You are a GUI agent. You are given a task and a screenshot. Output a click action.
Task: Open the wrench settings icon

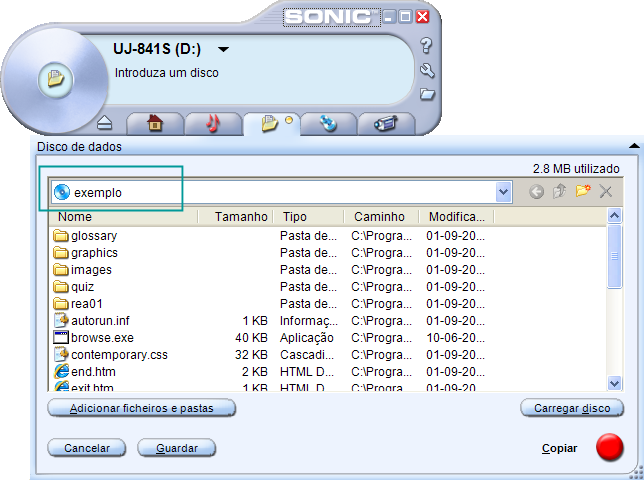(x=427, y=70)
